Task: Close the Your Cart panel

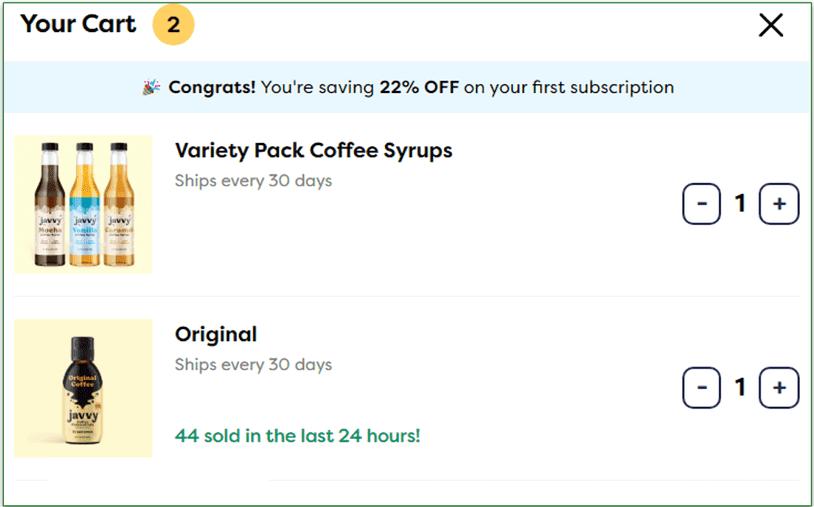Action: point(771,26)
